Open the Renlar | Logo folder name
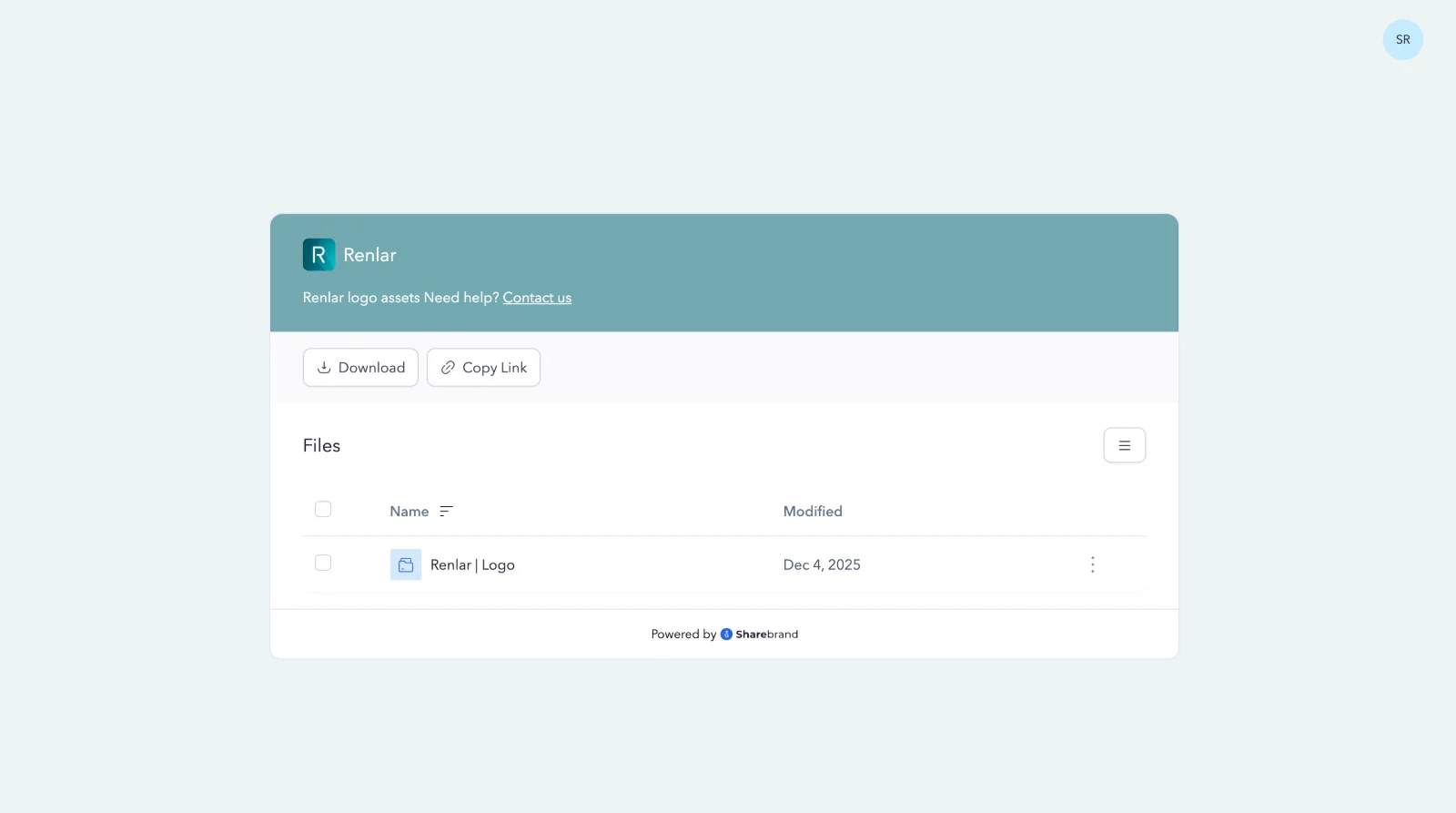 (x=472, y=564)
